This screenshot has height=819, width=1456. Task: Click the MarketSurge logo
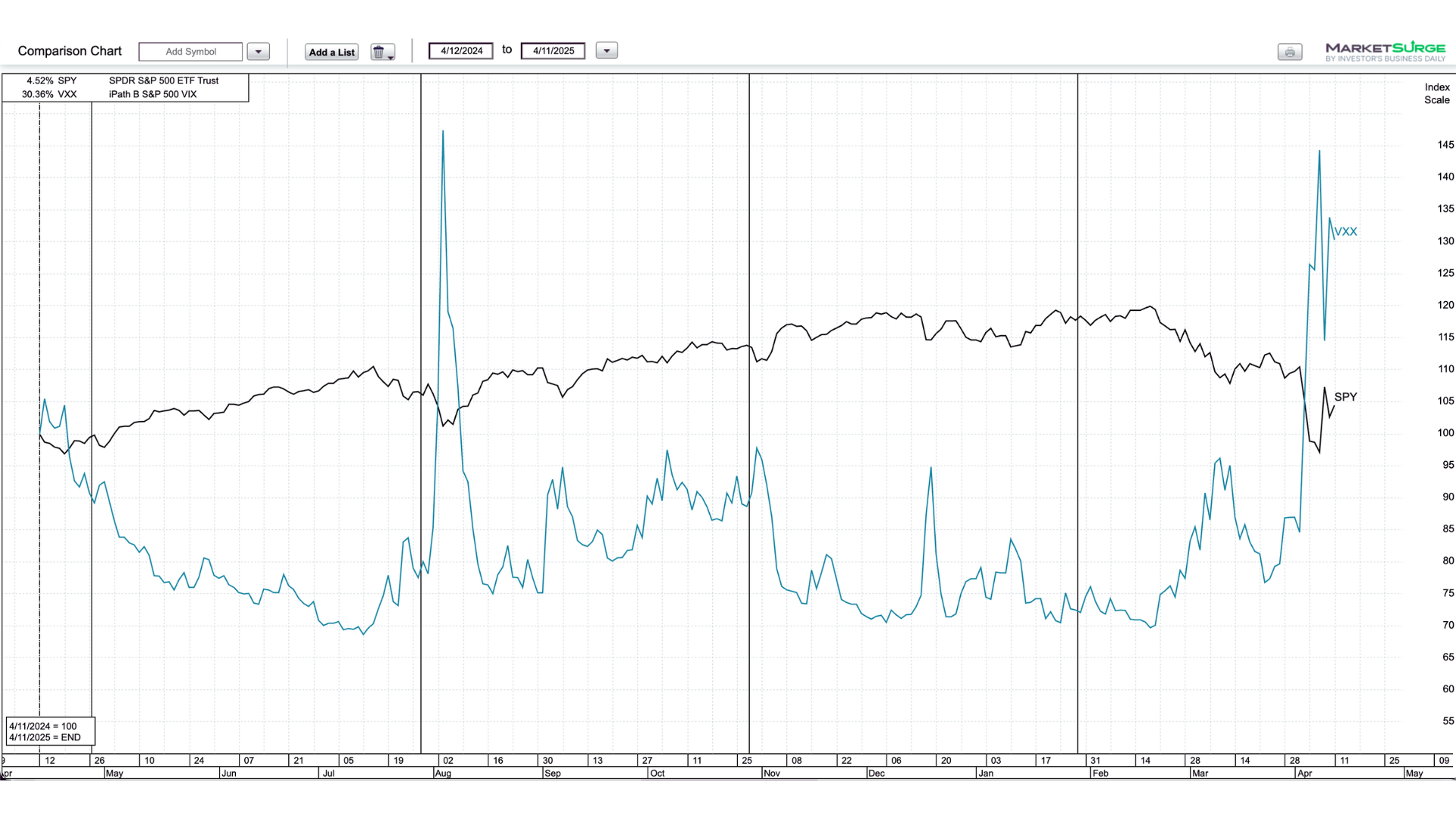(x=1385, y=52)
